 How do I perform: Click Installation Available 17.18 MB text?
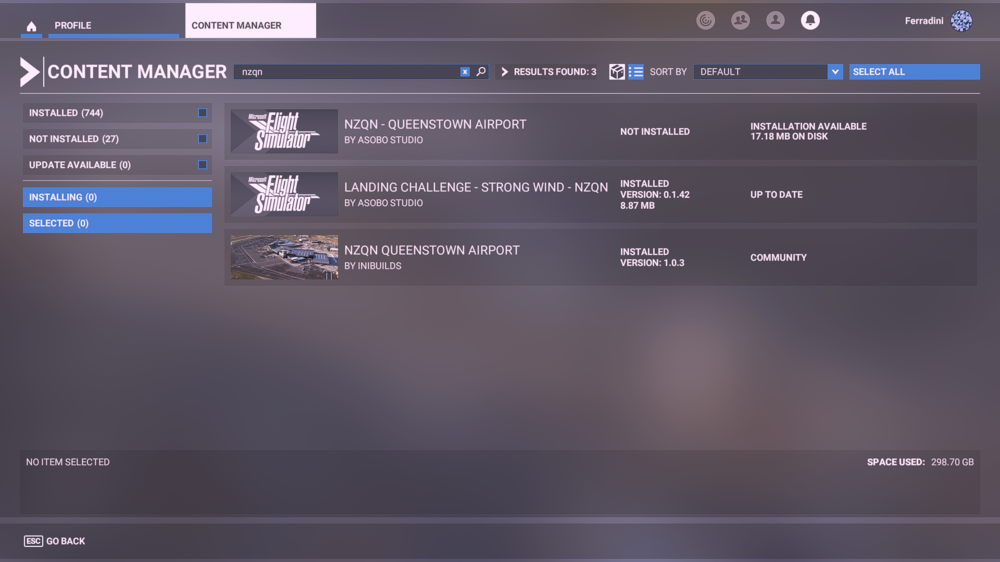[808, 131]
